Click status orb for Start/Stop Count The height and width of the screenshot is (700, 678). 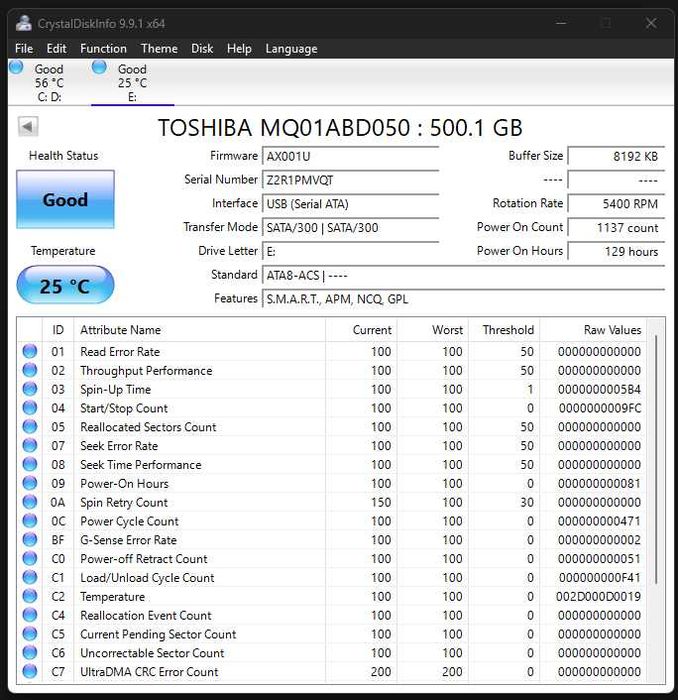click(x=30, y=407)
